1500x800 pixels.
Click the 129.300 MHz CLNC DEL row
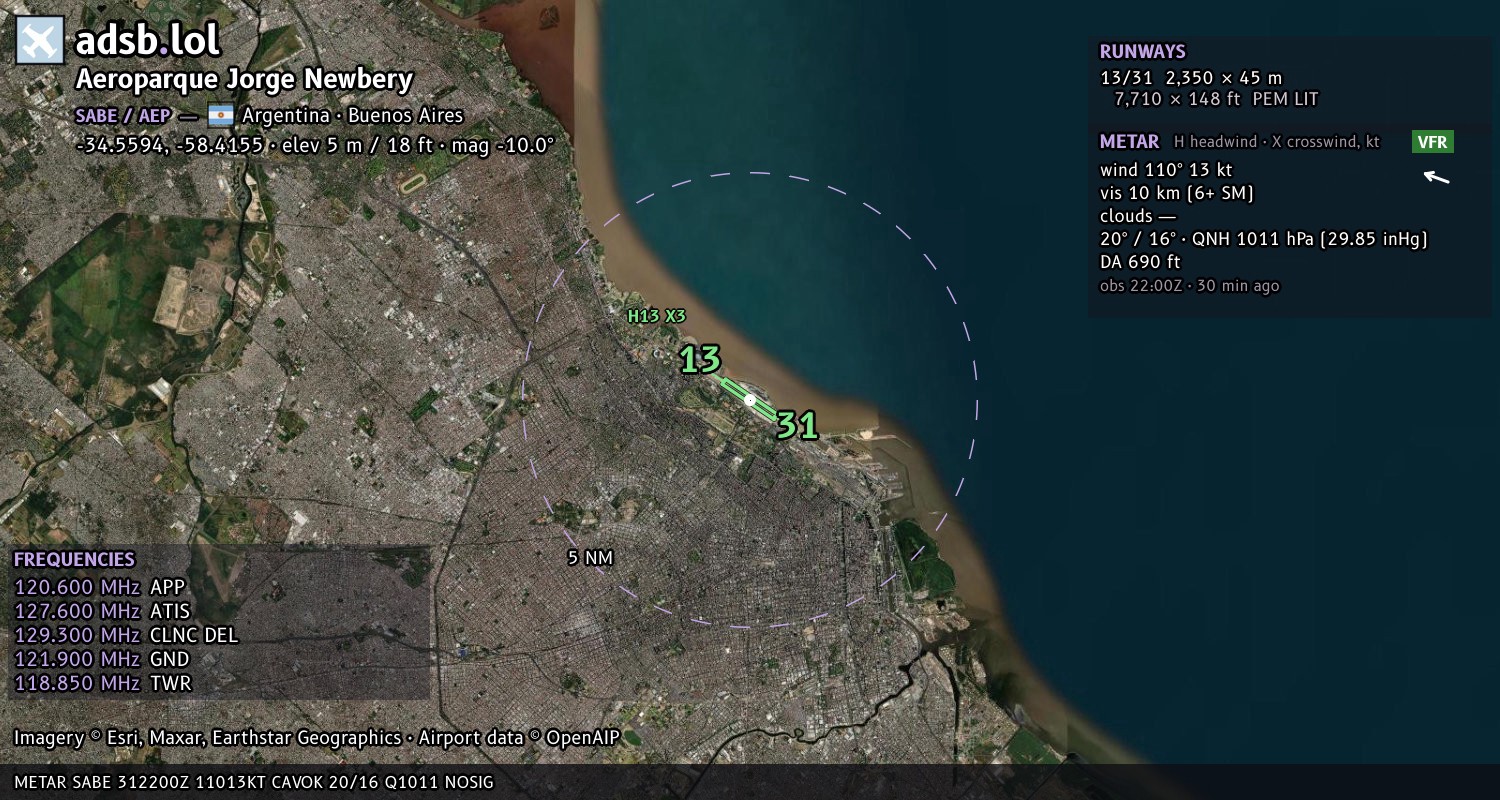coord(126,635)
